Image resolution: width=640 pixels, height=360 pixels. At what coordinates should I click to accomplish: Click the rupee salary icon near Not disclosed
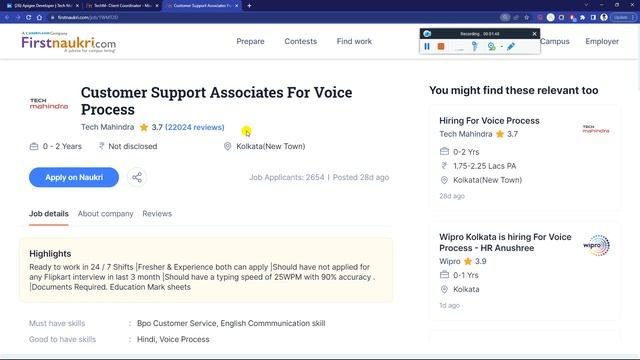tap(102, 146)
